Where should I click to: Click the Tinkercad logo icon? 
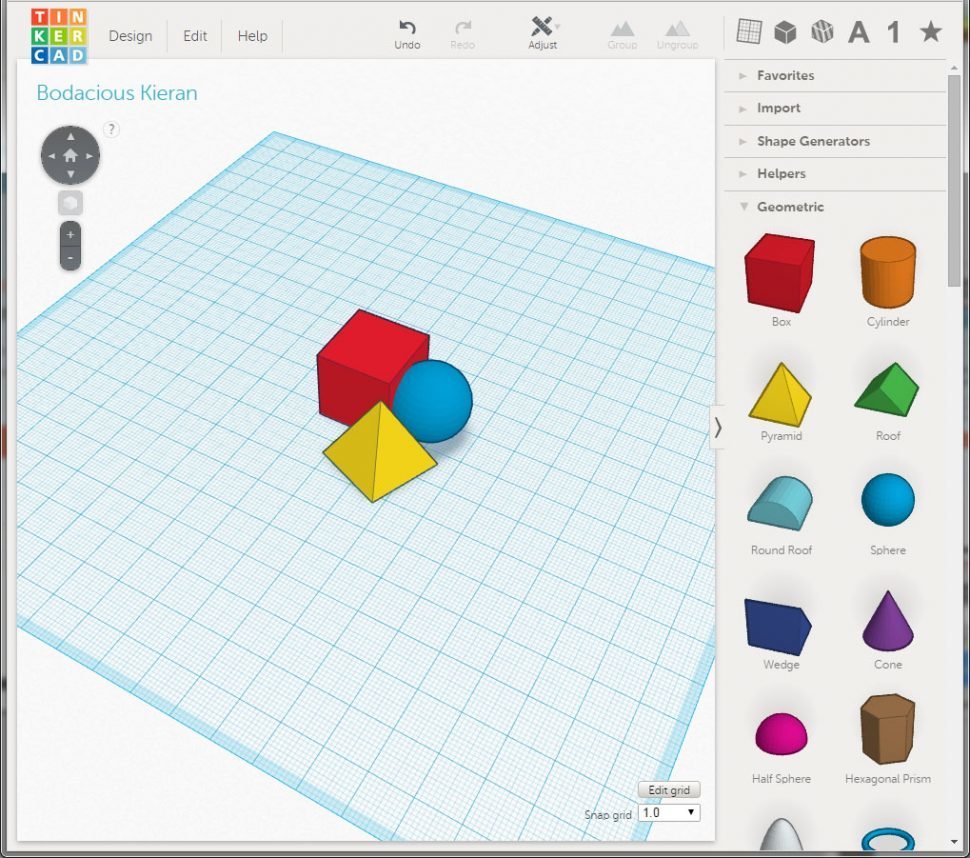58,35
